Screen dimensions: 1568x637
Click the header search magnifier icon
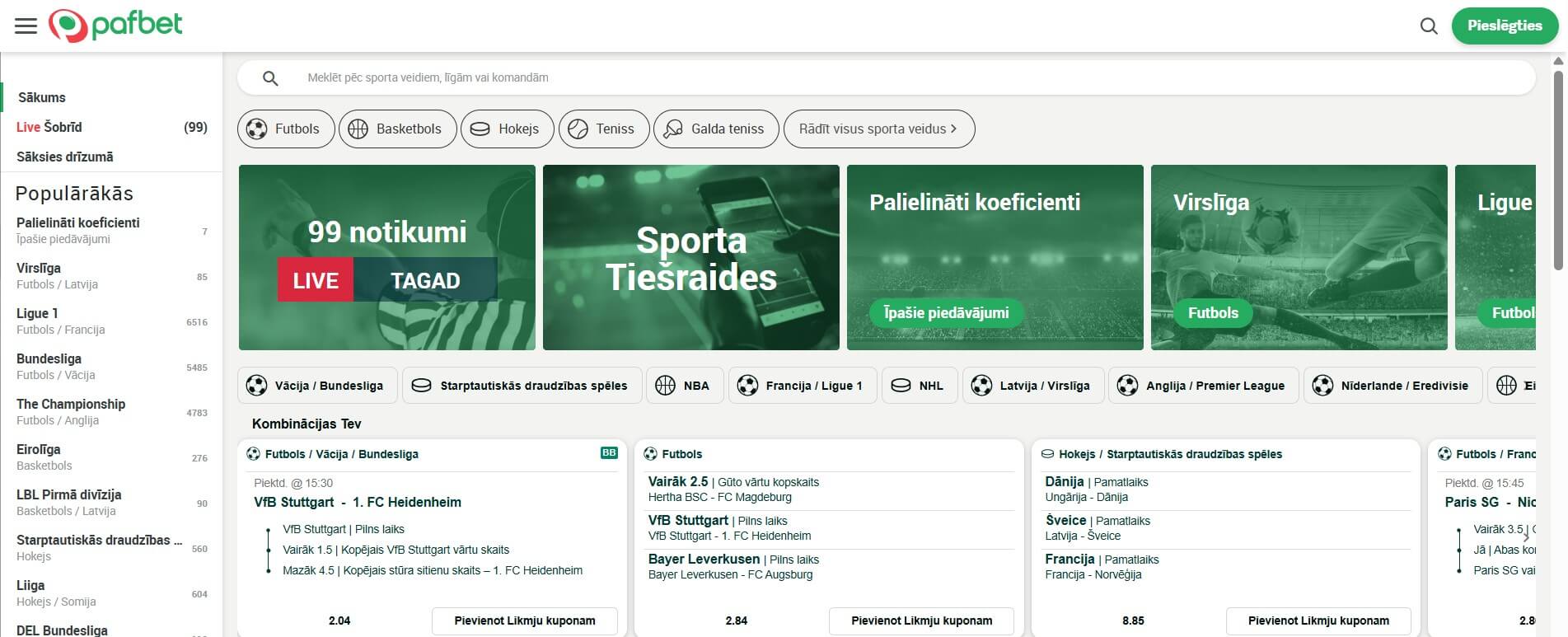tap(1429, 26)
